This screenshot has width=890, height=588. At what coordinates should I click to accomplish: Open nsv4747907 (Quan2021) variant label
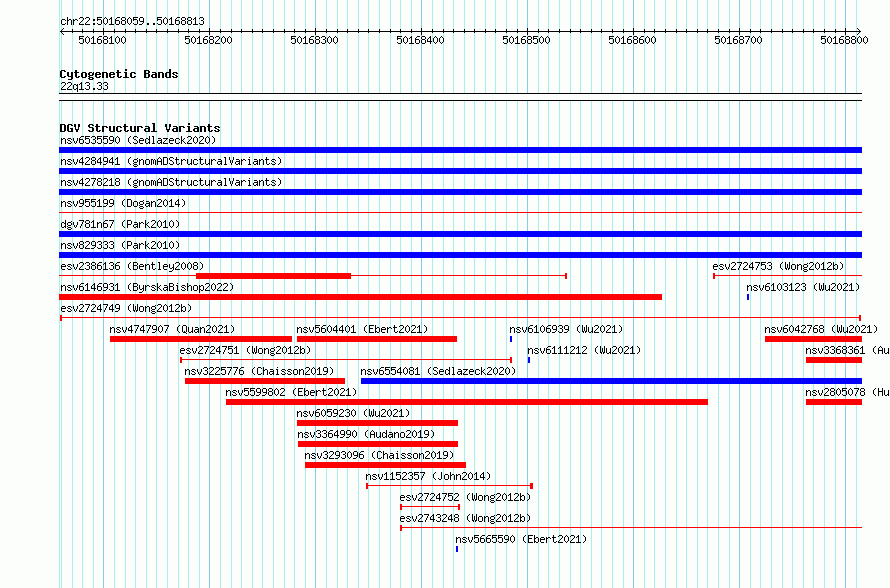point(172,329)
